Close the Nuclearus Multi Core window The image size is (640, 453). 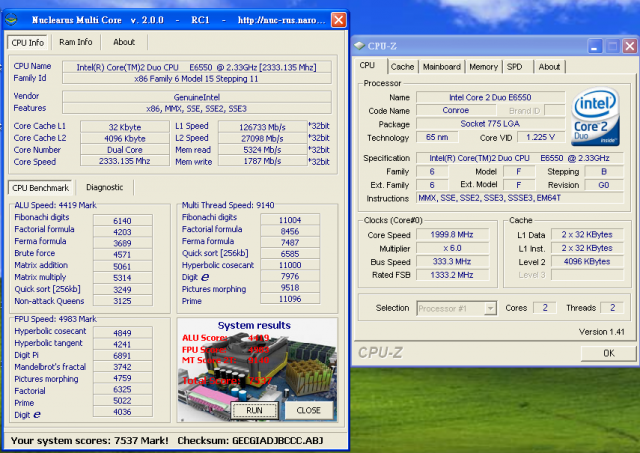click(338, 20)
